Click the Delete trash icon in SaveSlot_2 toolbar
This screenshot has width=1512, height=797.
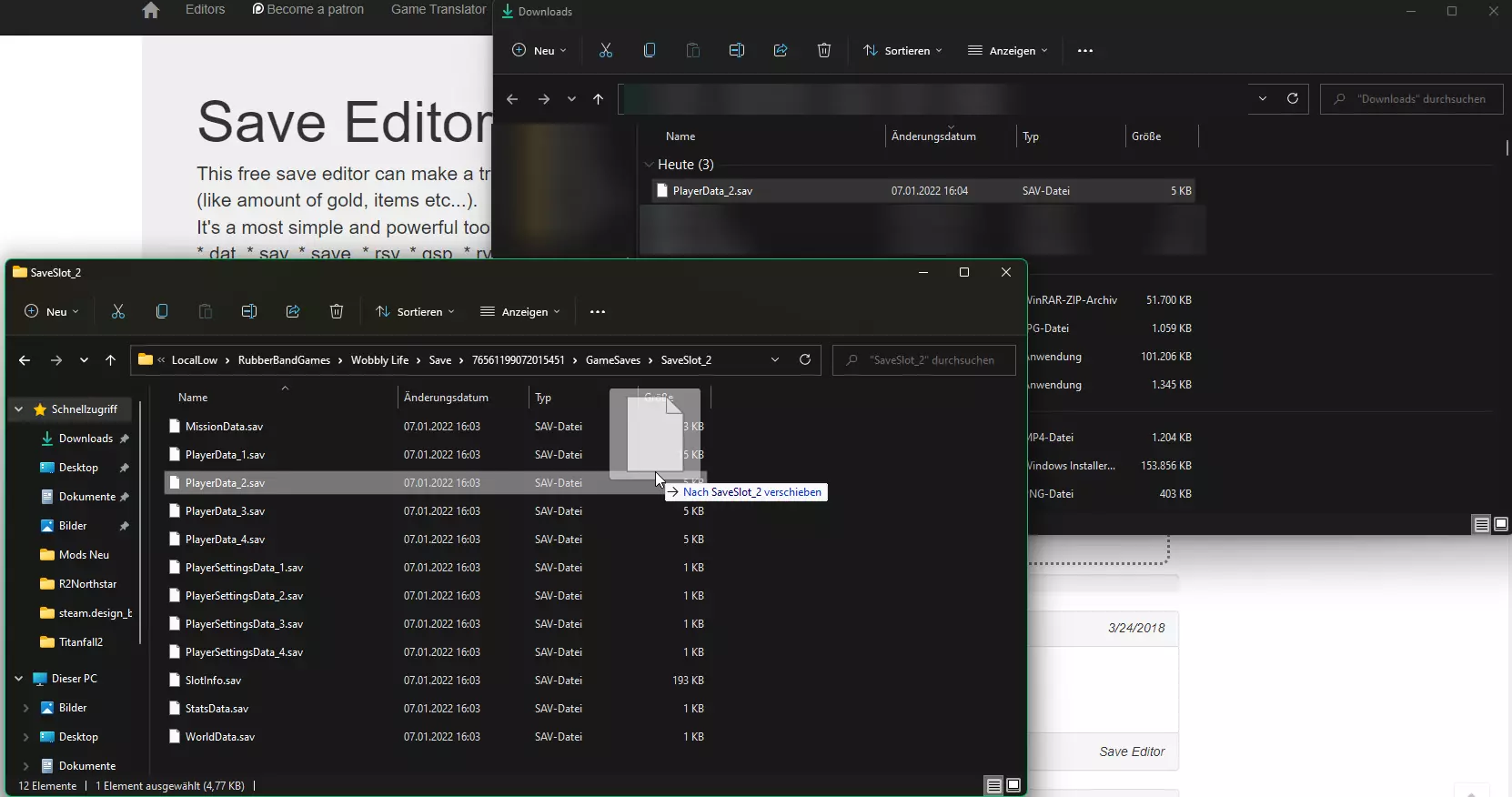point(337,311)
